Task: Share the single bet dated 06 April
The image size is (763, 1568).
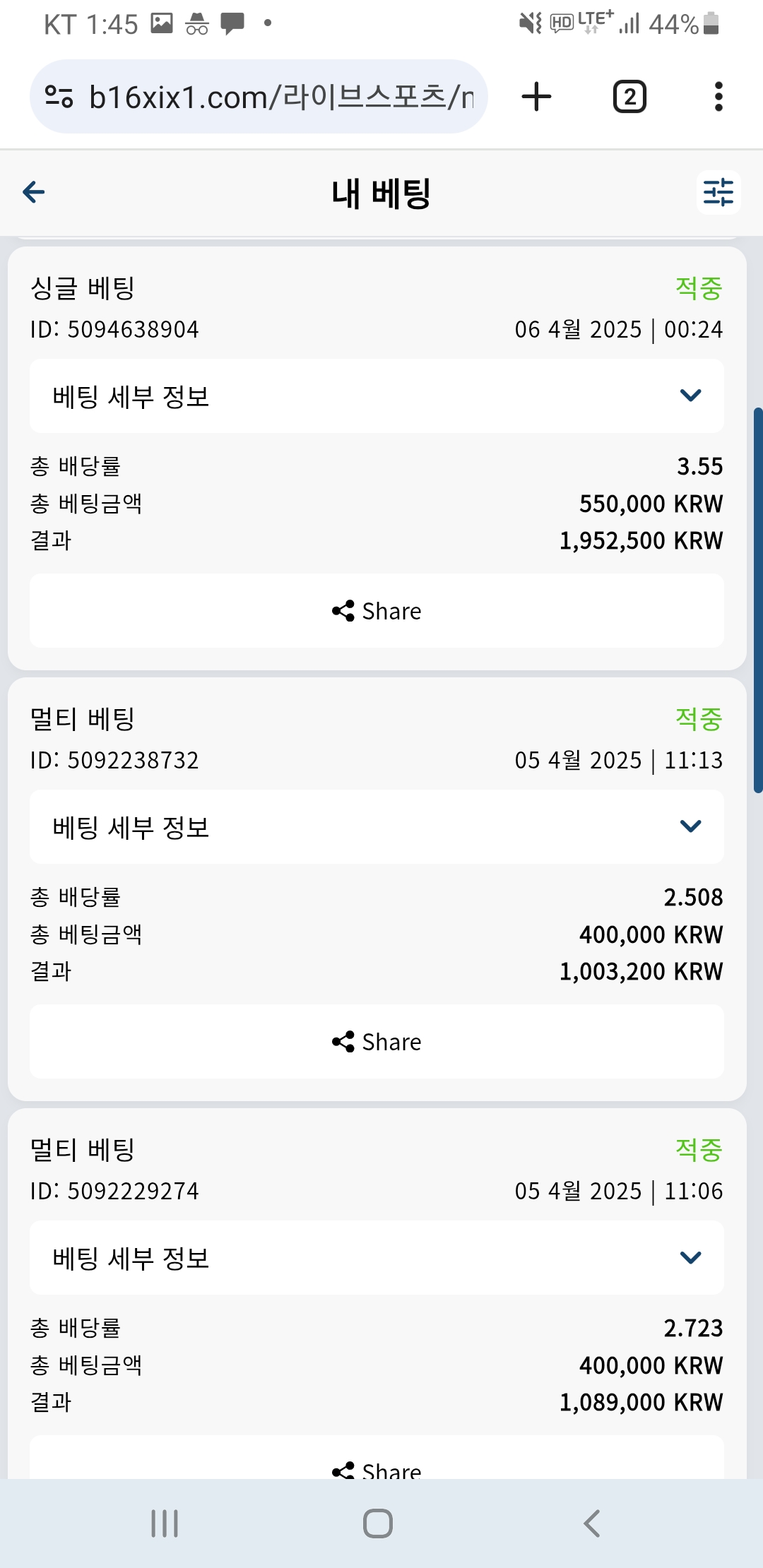Action: tap(377, 611)
